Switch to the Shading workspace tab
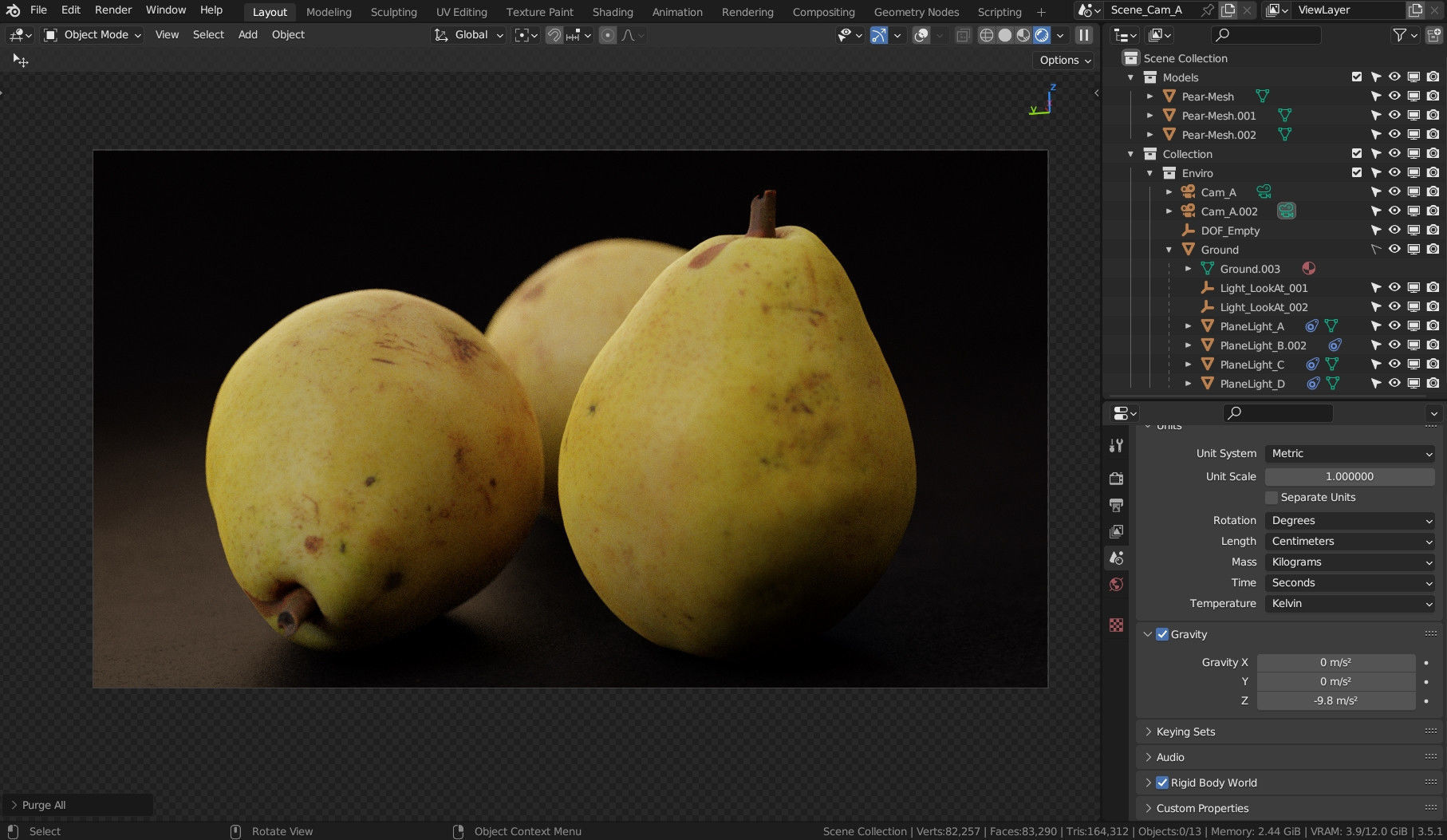The height and width of the screenshot is (840, 1447). [613, 12]
